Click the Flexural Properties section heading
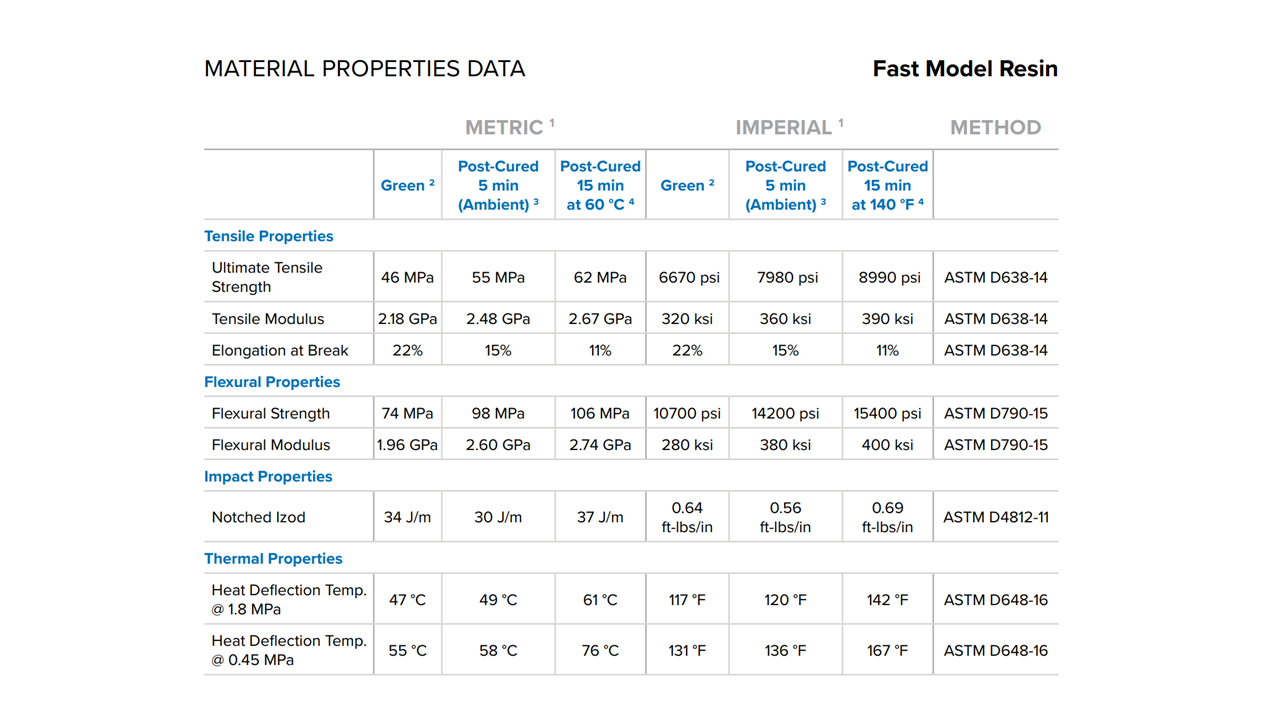The width and height of the screenshot is (1280, 720). click(x=272, y=382)
